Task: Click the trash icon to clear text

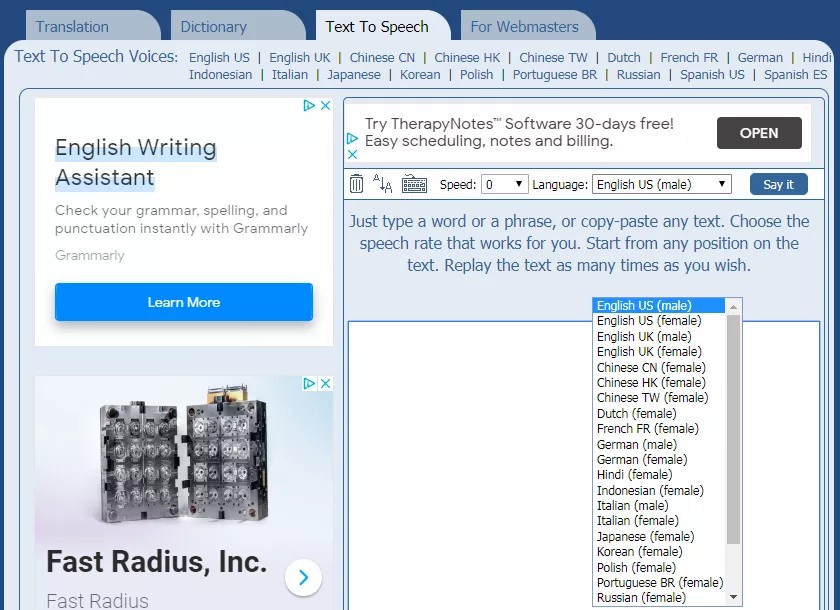Action: [x=357, y=184]
